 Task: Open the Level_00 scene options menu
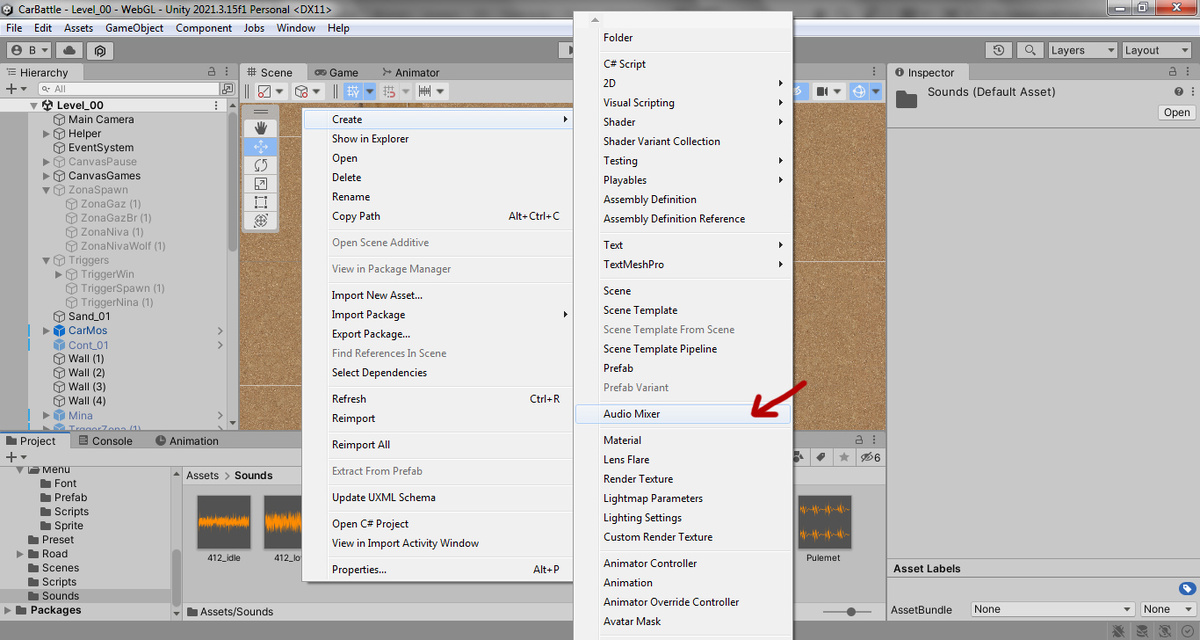(217, 105)
